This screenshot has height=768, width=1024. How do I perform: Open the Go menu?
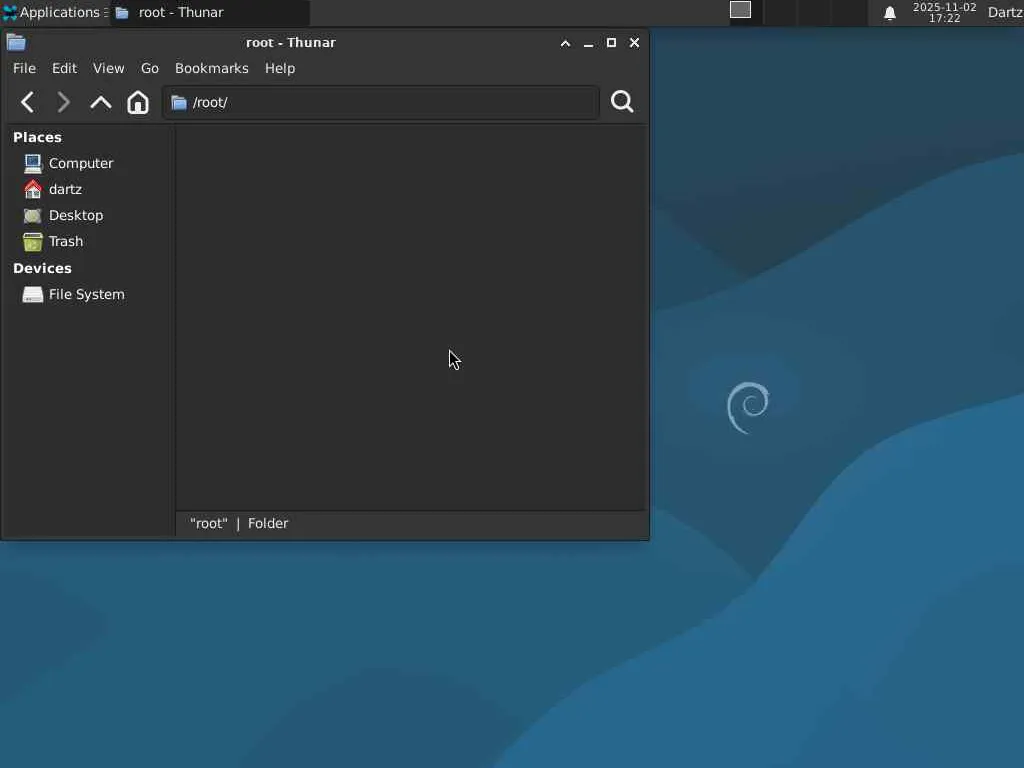(x=150, y=69)
